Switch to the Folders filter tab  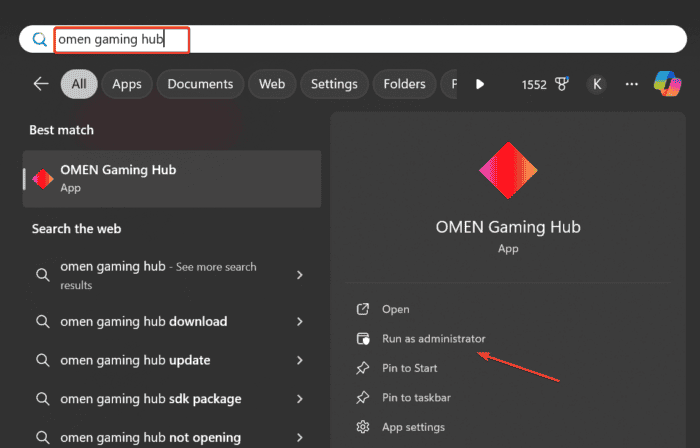tap(404, 84)
